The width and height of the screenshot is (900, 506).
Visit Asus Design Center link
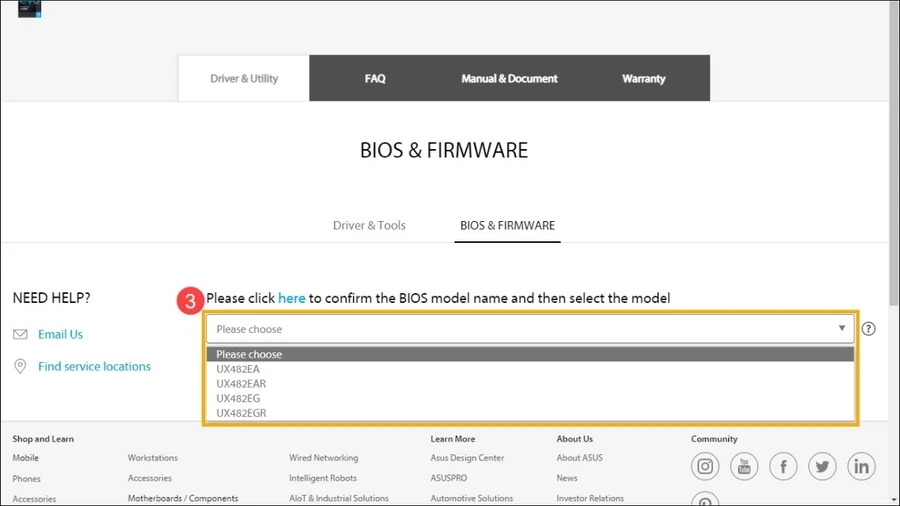click(x=467, y=458)
